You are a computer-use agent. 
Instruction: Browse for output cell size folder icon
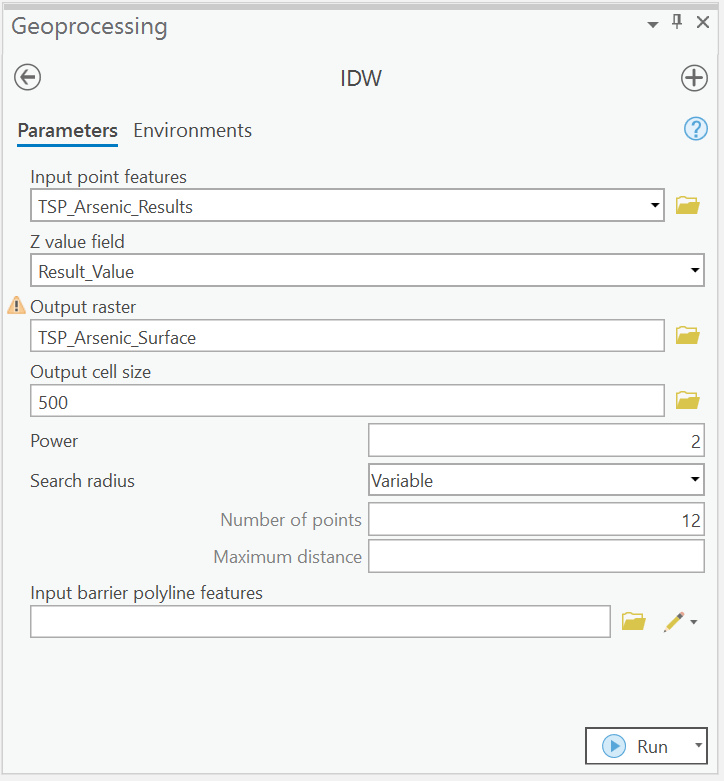(x=688, y=400)
